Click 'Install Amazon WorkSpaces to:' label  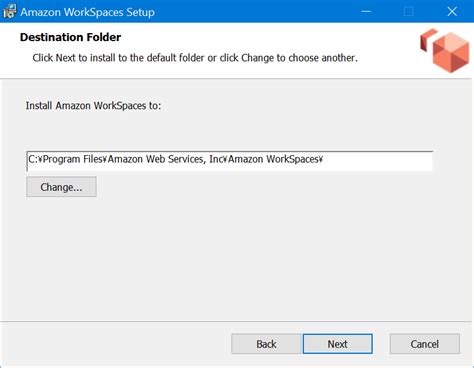tap(93, 106)
